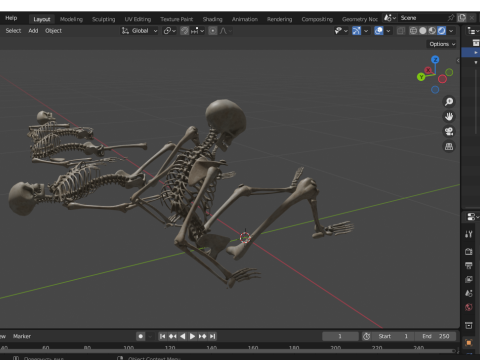Switch to the Compositing workspace tab

[x=317, y=19]
